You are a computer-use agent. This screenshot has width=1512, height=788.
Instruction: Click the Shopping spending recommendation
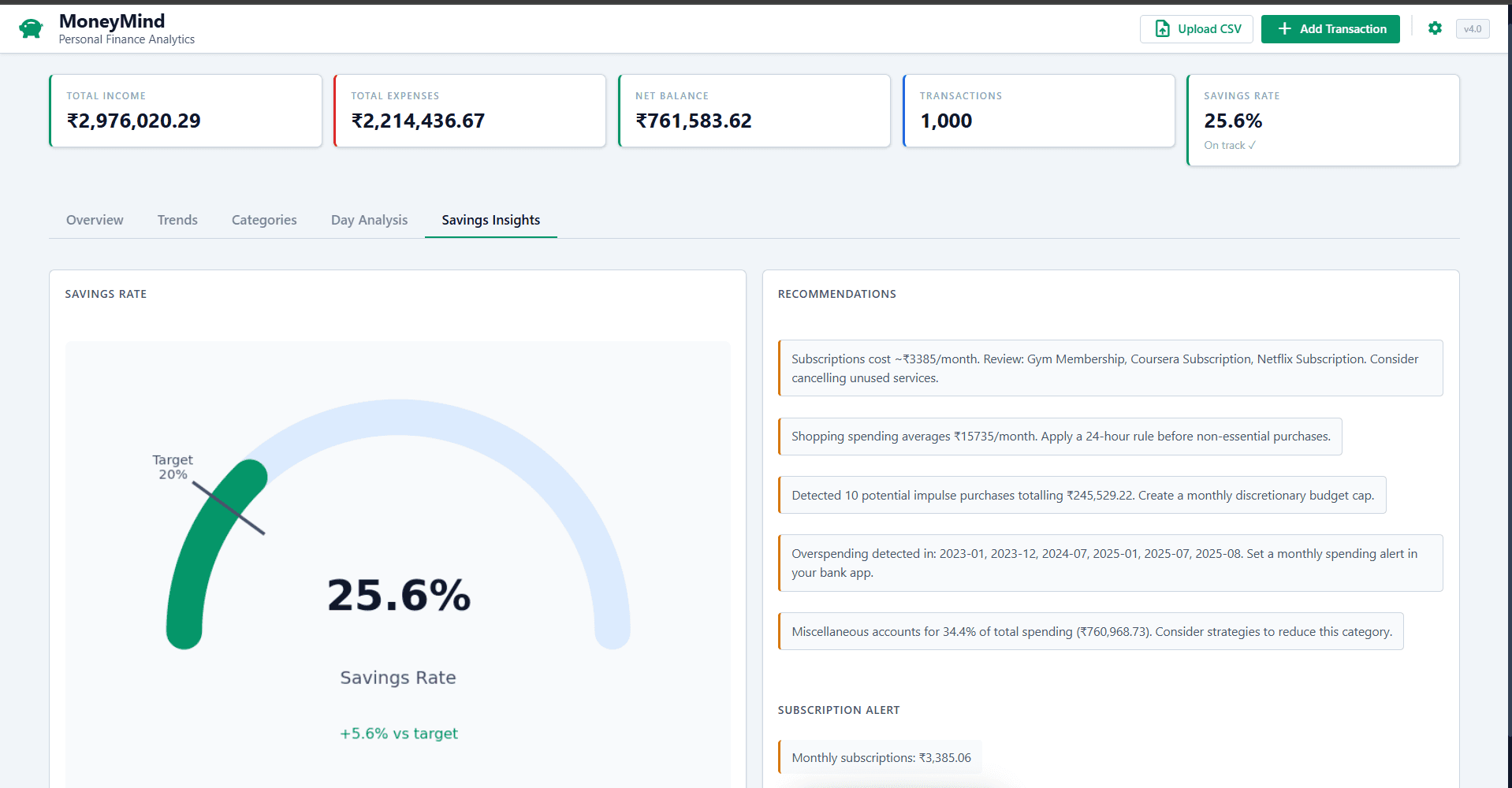(1060, 437)
